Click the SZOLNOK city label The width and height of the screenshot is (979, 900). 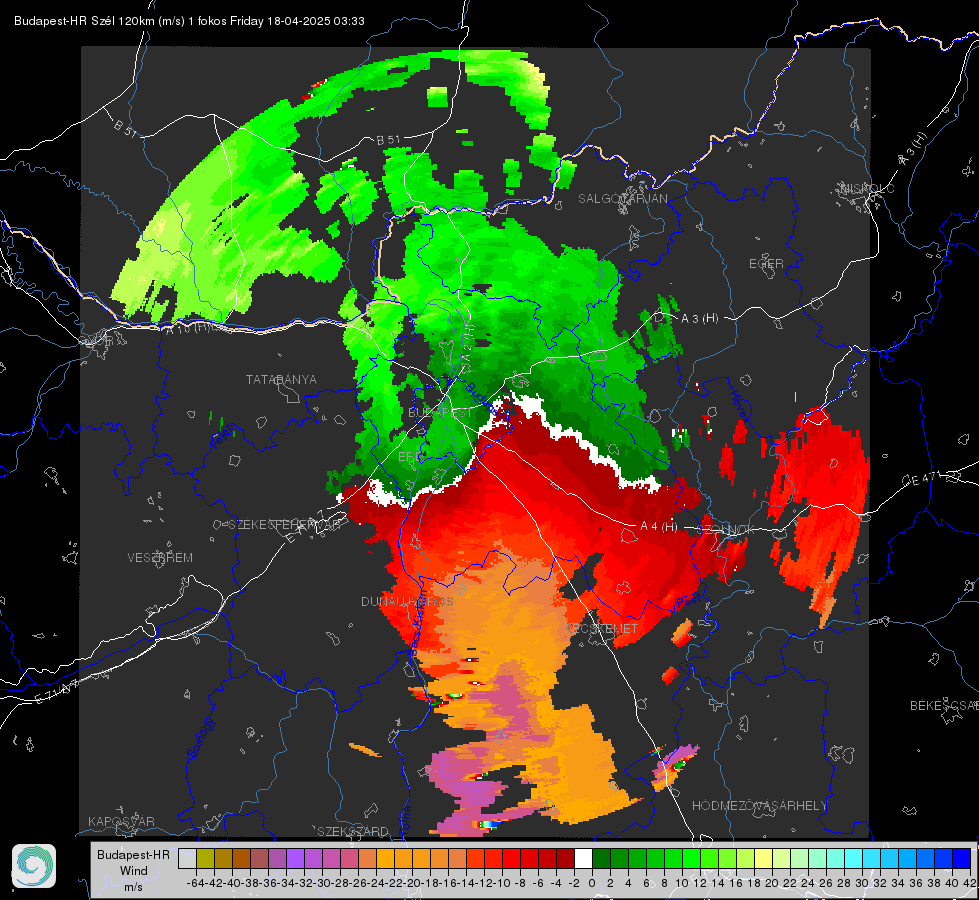coord(728,529)
